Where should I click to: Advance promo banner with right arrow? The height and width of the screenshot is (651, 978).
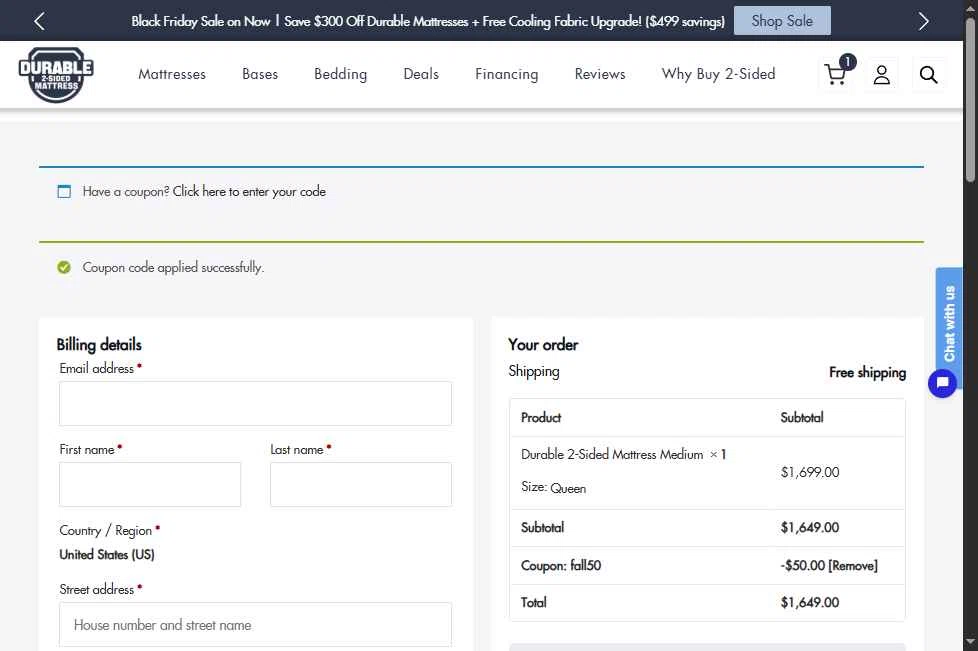pyautogui.click(x=924, y=21)
